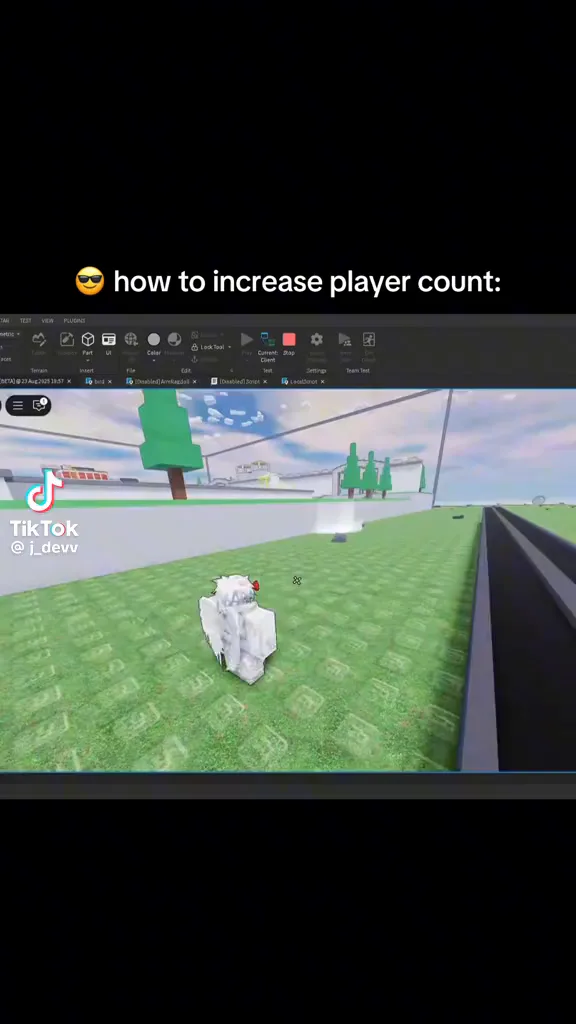This screenshot has height=1024, width=576.
Task: Open the Color circle tool
Action: (153, 339)
